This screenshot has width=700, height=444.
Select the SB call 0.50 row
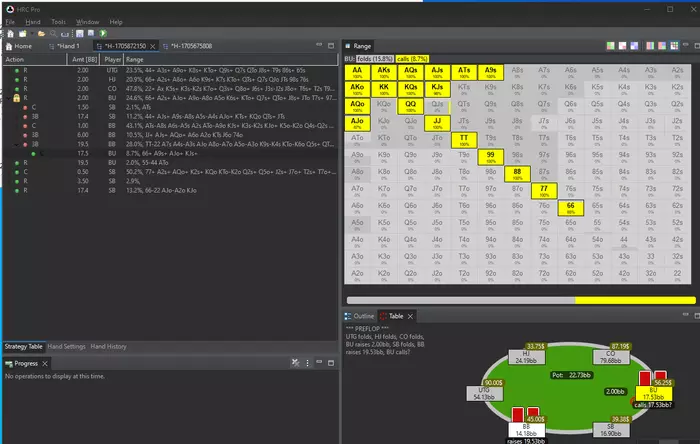pos(171,172)
